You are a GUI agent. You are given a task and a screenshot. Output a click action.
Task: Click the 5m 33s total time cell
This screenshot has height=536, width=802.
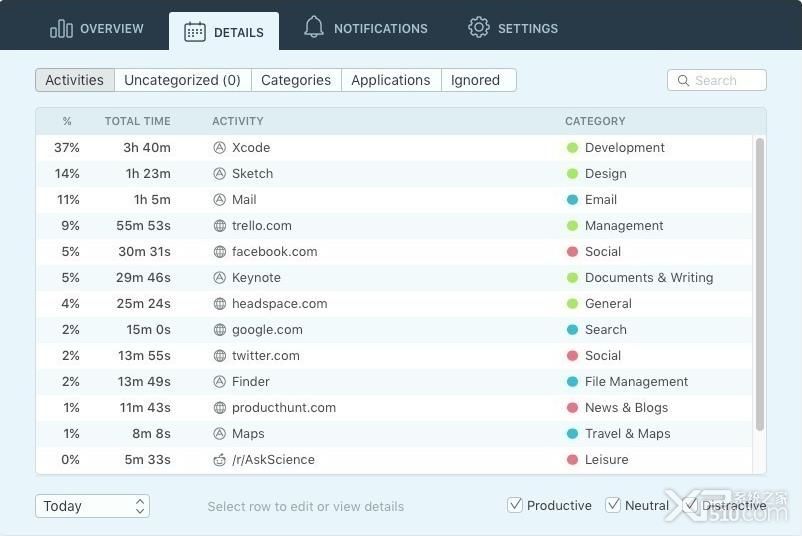(148, 460)
